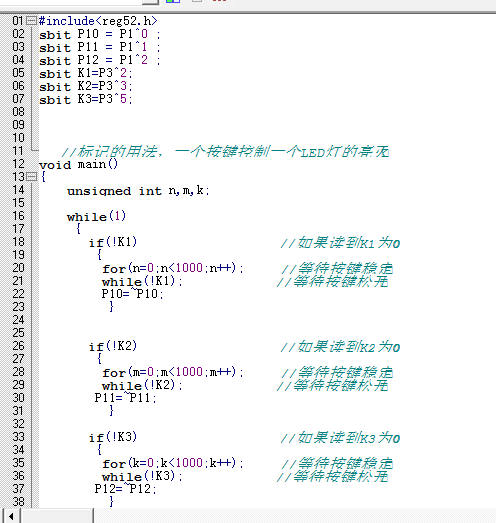Image resolution: width=496 pixels, height=523 pixels.
Task: Click the 'sbit K1=P3^2' line
Action: [86, 73]
